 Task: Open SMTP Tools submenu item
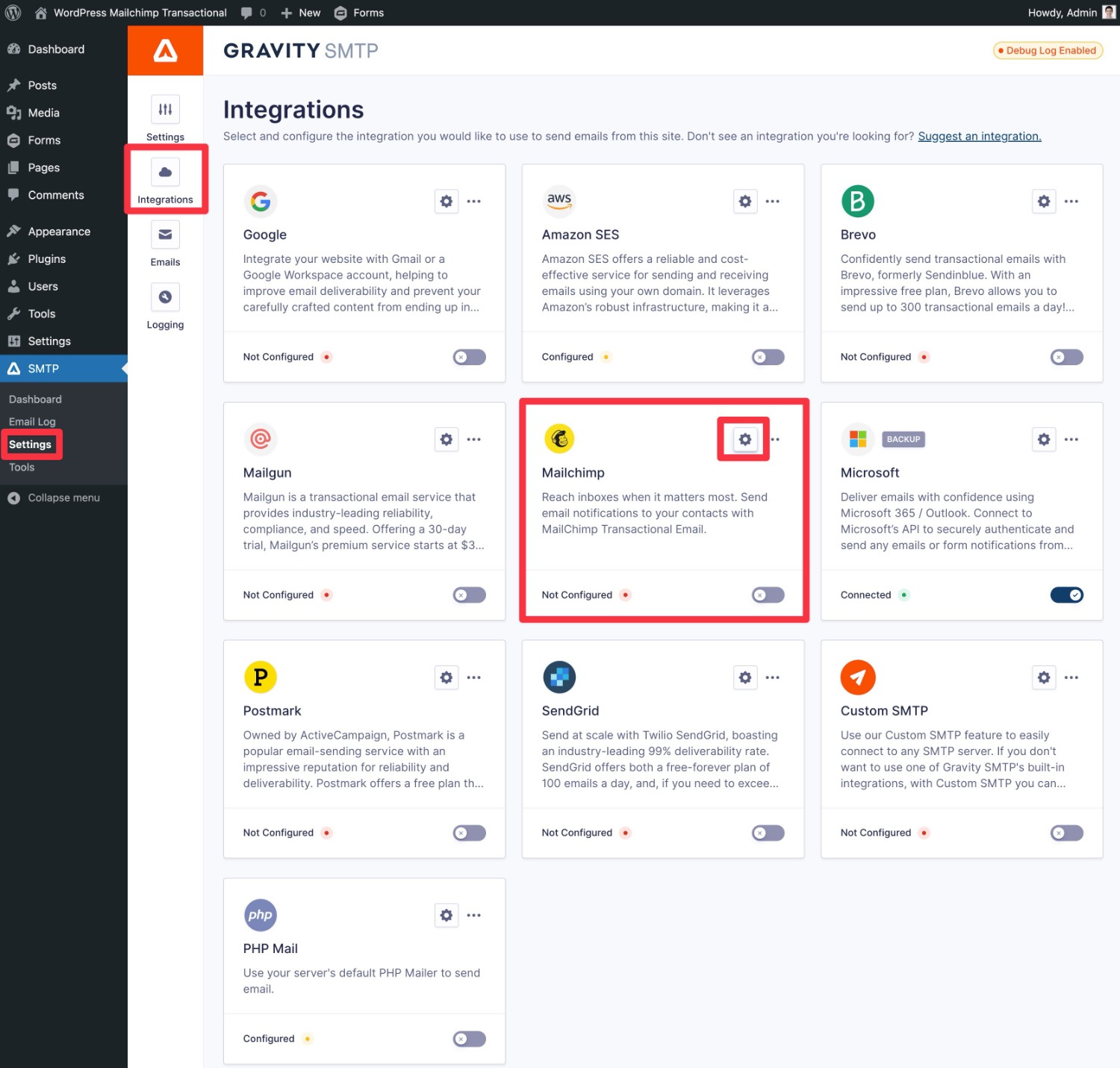[22, 468]
